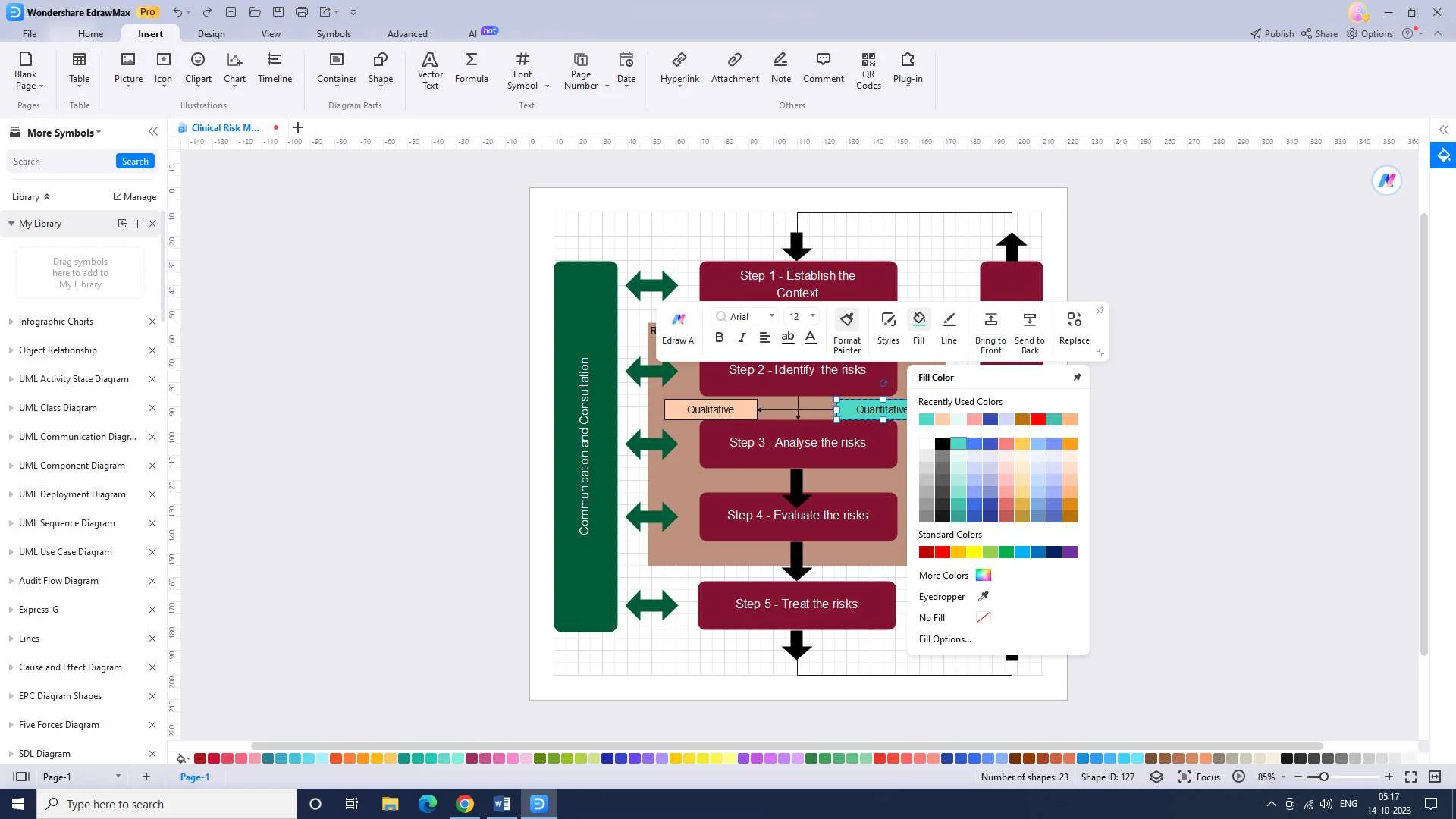Click the Container icon
The width and height of the screenshot is (1456, 819).
pos(337,68)
